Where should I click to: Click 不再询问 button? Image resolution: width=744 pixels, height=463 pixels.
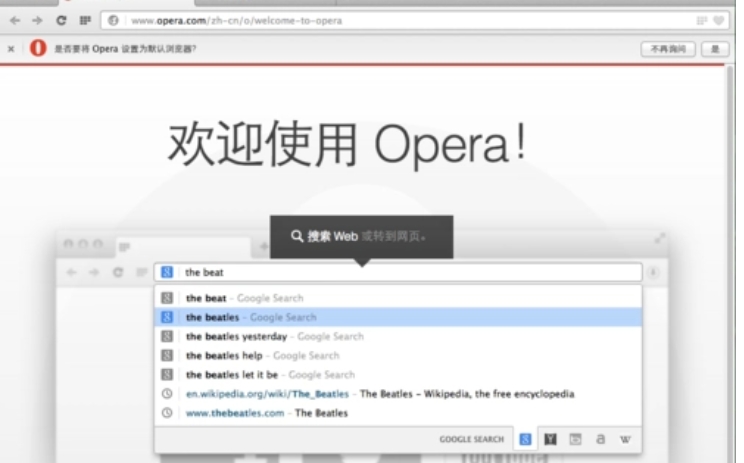(668, 49)
